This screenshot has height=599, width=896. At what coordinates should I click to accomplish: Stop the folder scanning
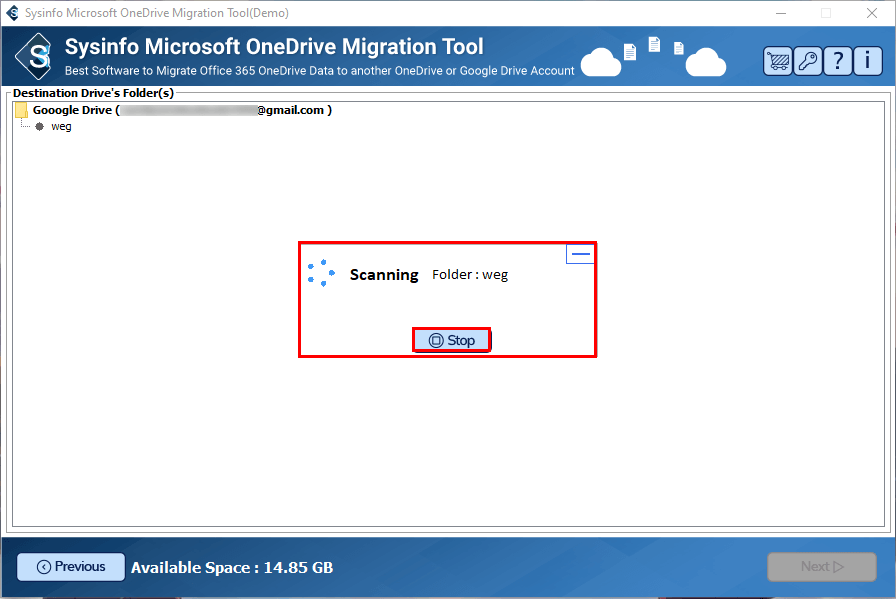[x=451, y=341]
